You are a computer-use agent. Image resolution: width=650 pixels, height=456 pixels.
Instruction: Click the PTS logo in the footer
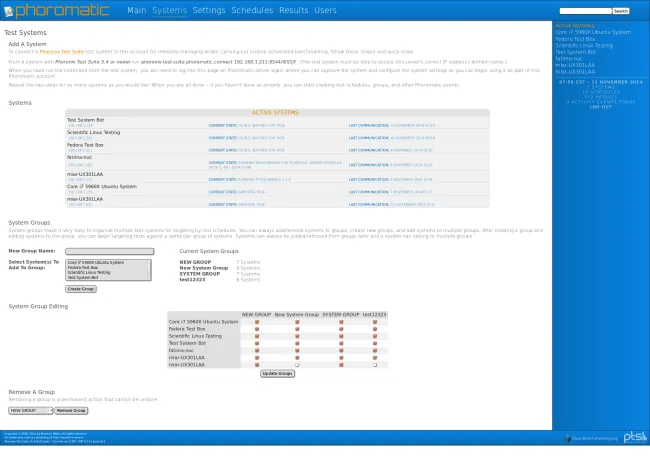tap(635, 437)
